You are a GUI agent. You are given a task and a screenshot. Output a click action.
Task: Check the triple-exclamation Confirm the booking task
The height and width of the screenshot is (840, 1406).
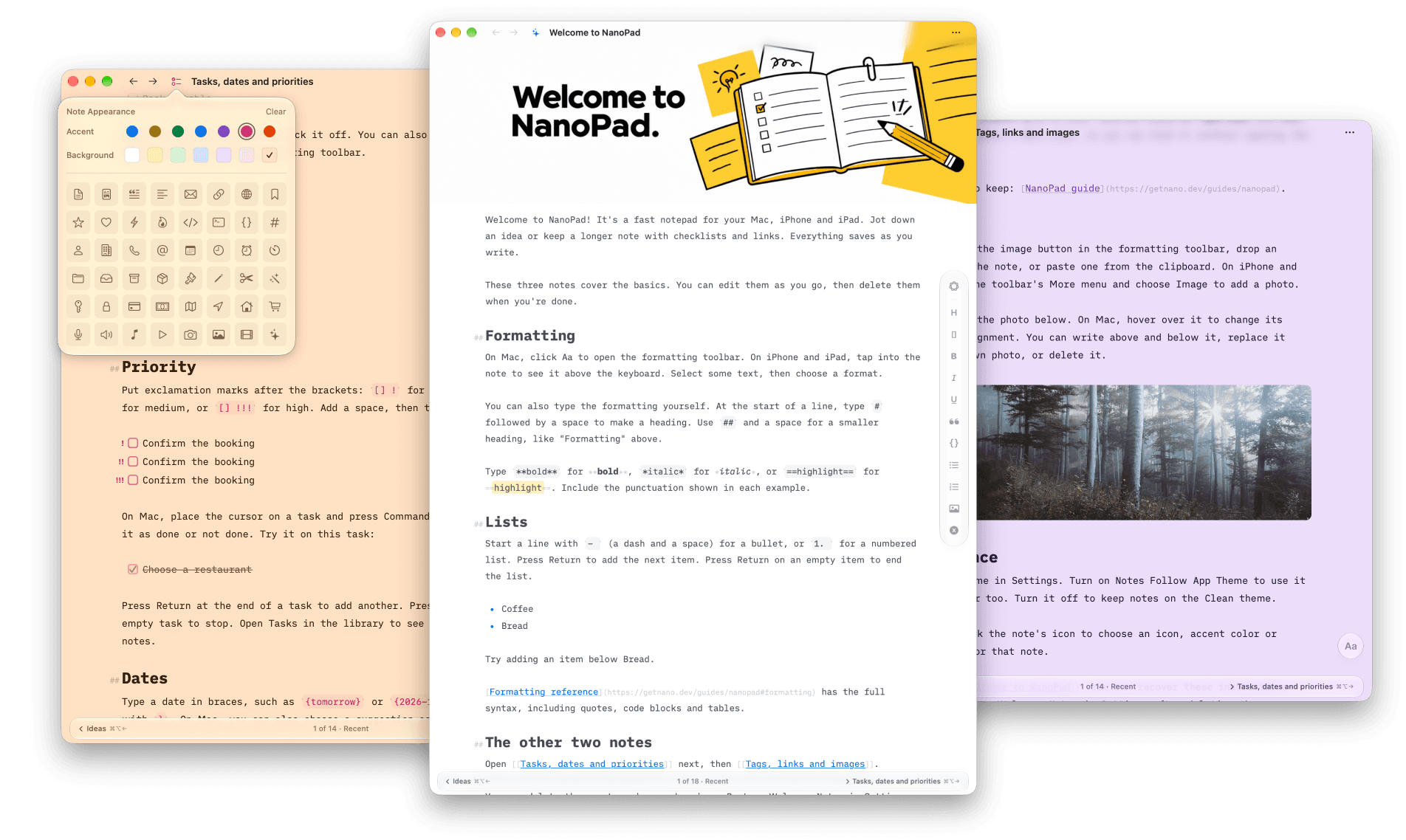point(133,480)
